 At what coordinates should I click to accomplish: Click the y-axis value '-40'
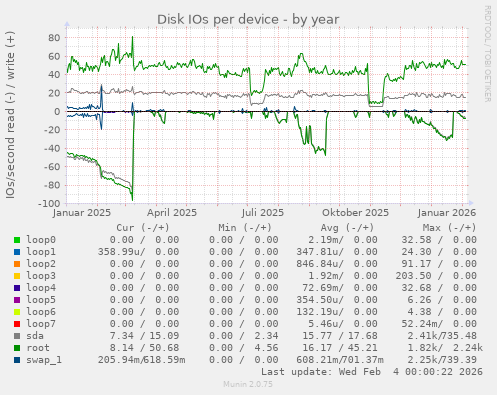pyautogui.click(x=52, y=148)
